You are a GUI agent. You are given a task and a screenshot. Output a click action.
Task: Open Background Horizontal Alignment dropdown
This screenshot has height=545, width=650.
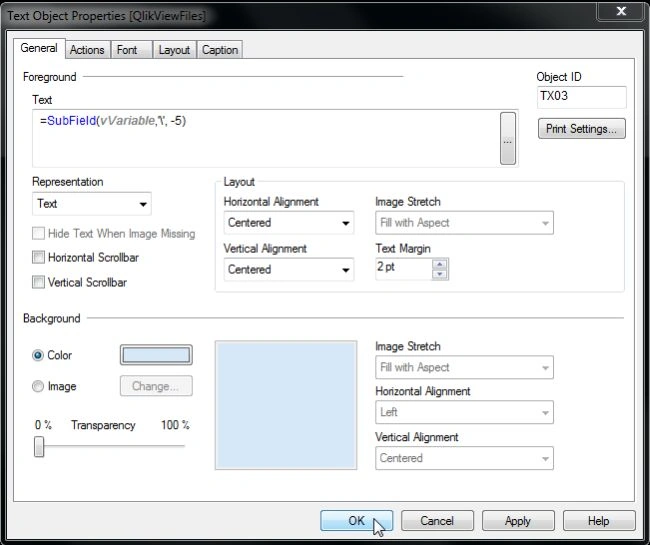464,412
